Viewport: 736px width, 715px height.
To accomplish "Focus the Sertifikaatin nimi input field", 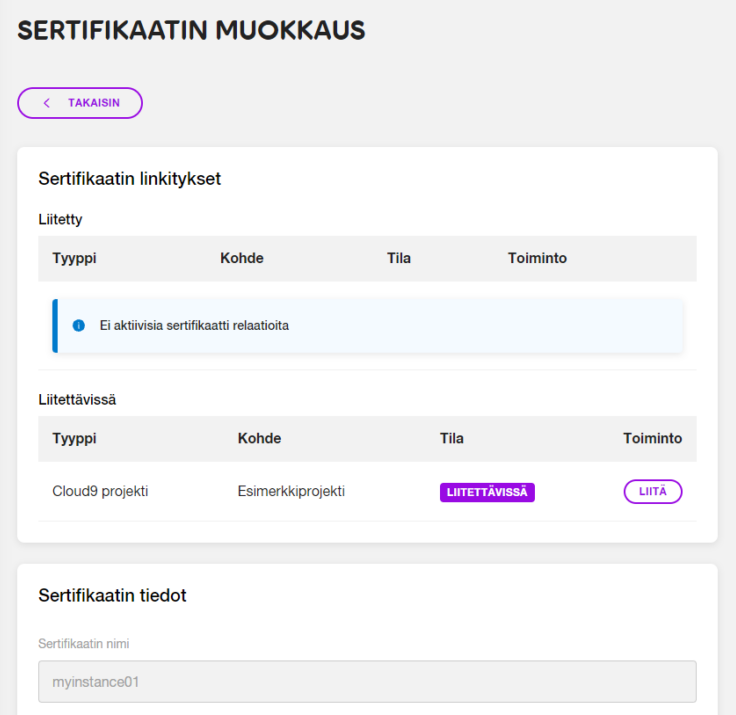I will (367, 682).
